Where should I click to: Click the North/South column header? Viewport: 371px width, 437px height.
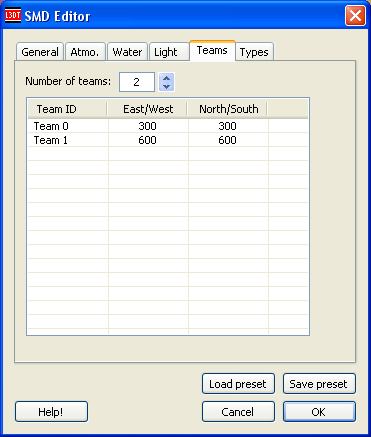click(228, 109)
